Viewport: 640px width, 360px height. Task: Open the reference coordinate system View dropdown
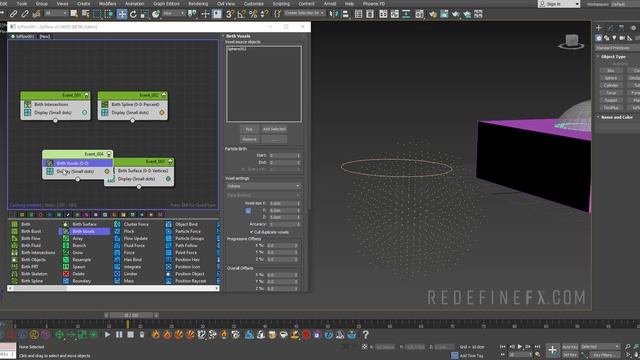[x=173, y=13]
